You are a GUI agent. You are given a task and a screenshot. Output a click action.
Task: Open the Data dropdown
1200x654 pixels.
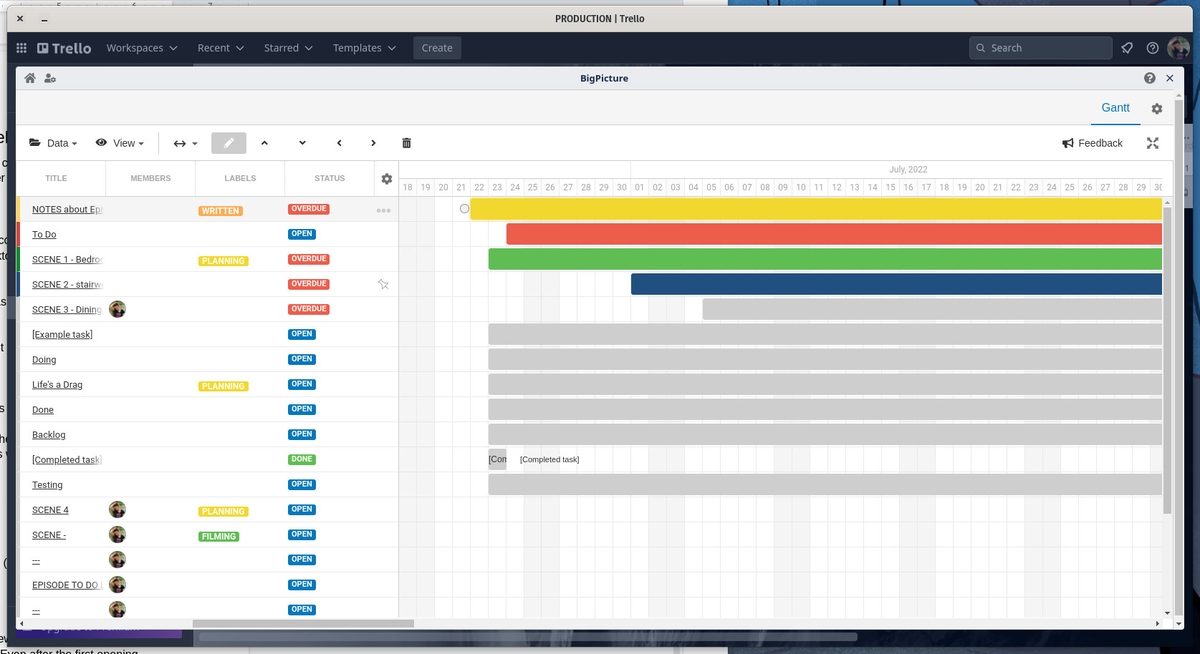tap(53, 143)
